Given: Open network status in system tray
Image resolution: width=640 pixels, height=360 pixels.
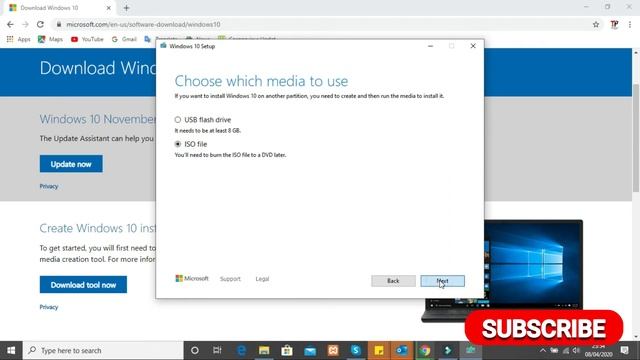Looking at the screenshot, I should 566,350.
